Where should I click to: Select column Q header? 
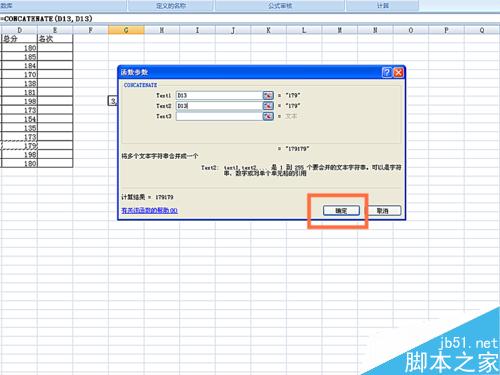[x=482, y=30]
